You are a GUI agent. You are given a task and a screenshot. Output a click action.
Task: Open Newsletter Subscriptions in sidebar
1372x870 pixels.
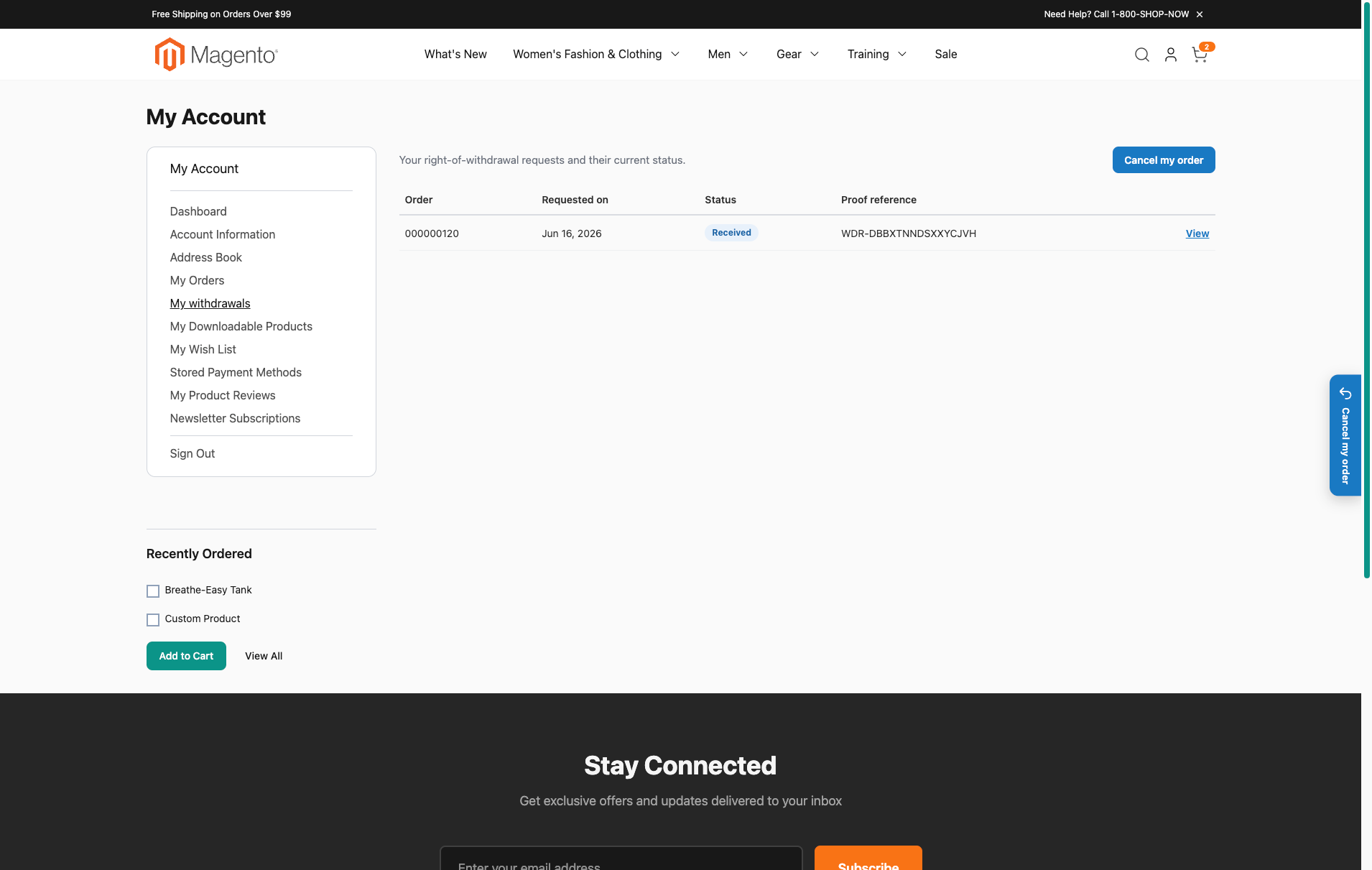click(235, 418)
